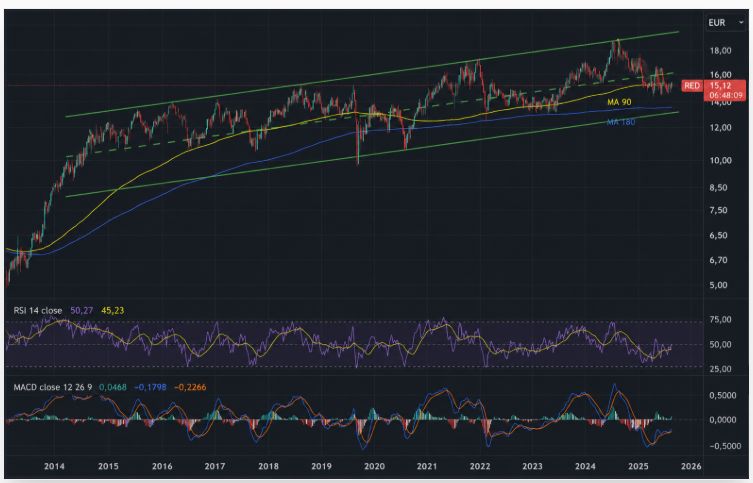Click the 6,70 price axis label
Image resolution: width=753 pixels, height=483 pixels.
tap(718, 260)
